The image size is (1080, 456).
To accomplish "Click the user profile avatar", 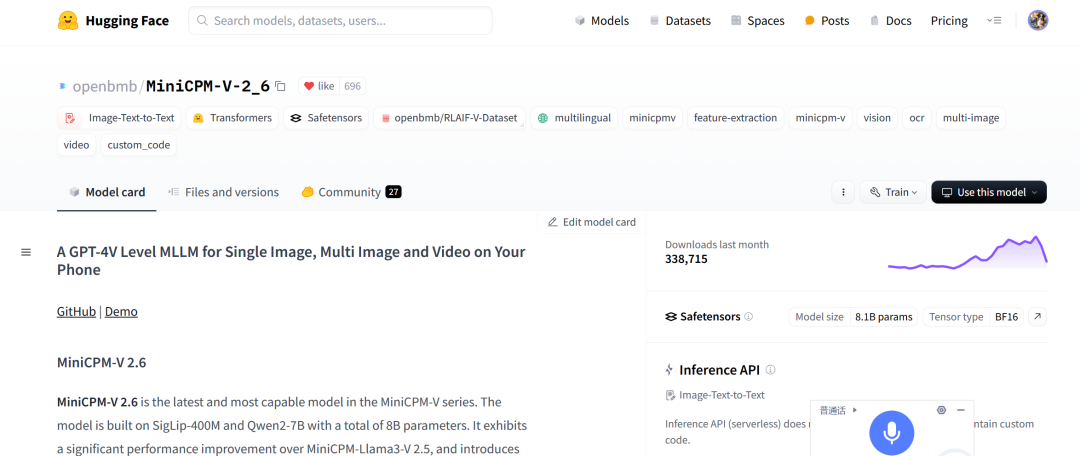I will pos(1038,20).
